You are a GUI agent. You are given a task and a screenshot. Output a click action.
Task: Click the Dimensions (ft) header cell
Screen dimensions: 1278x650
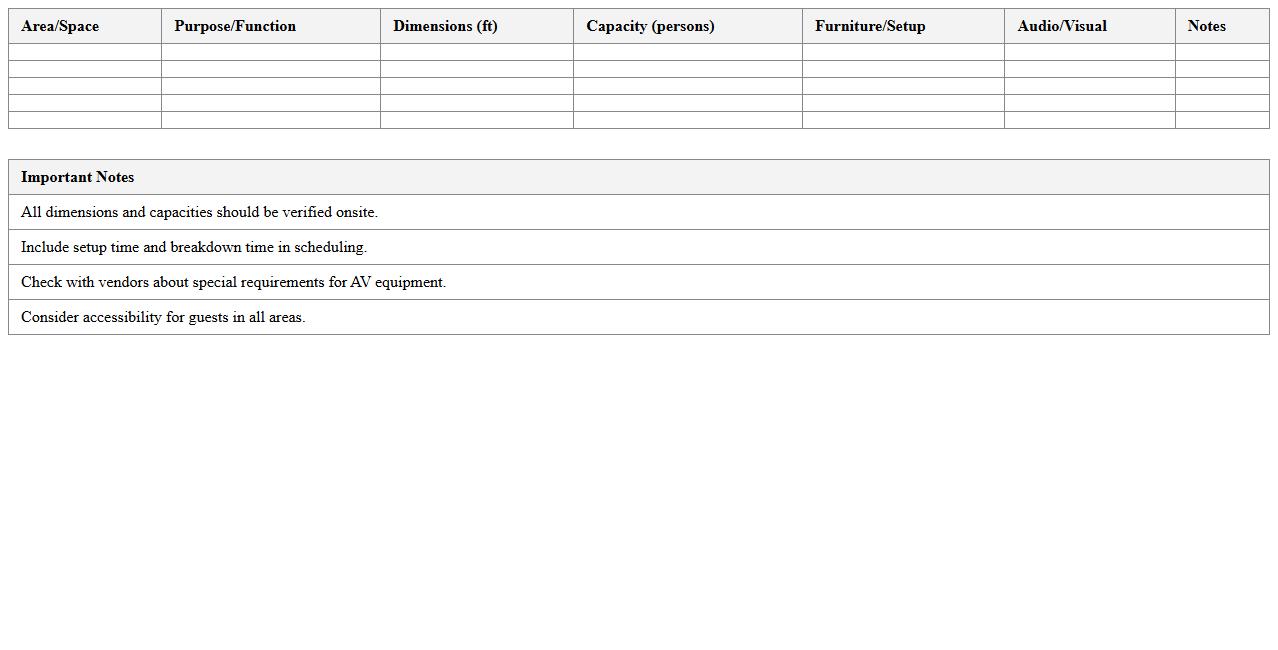pyautogui.click(x=445, y=26)
